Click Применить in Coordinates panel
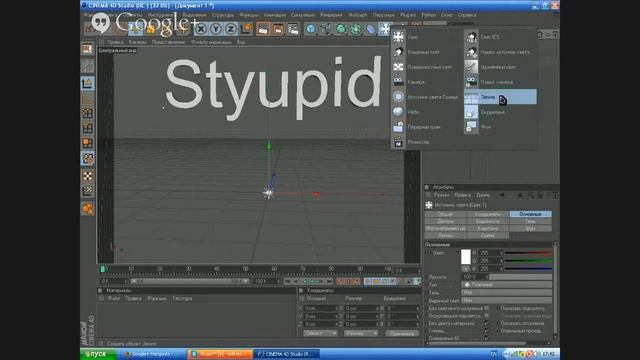This screenshot has height=360, width=640. coord(402,333)
